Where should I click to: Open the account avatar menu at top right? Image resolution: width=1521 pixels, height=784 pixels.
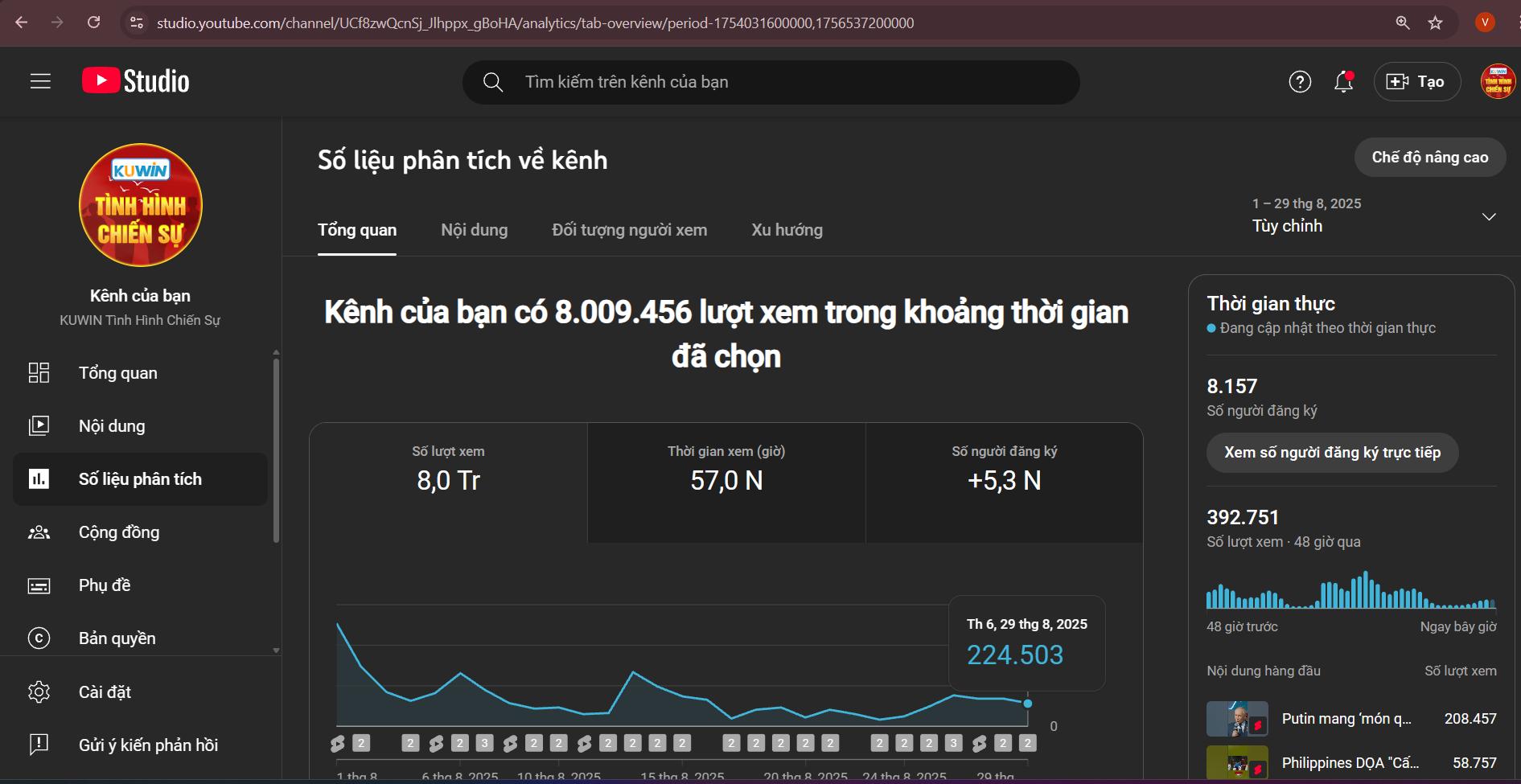coord(1498,81)
